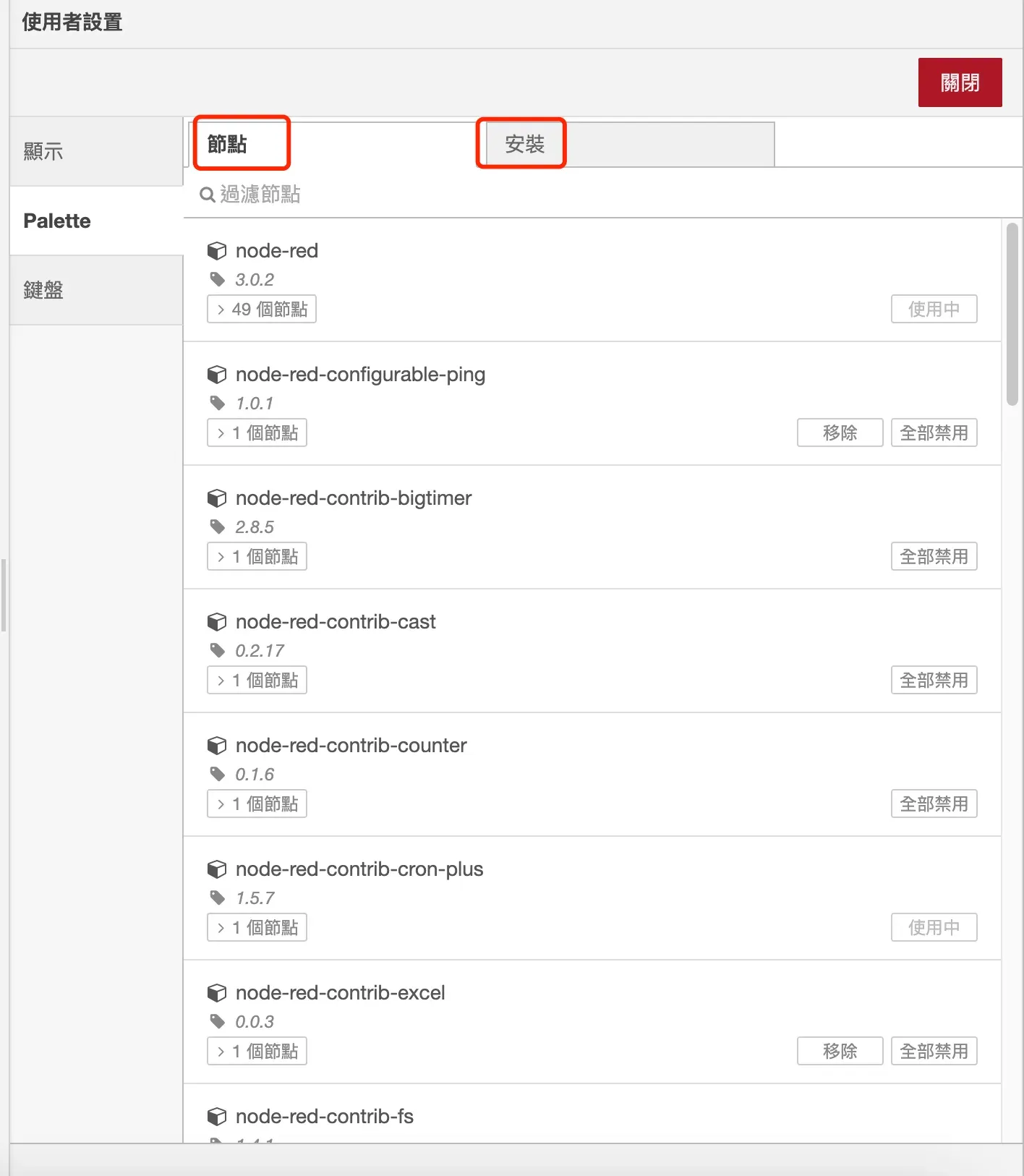Click the module list vertical scrollbar
Viewport: 1024px width, 1176px height.
(x=1012, y=314)
